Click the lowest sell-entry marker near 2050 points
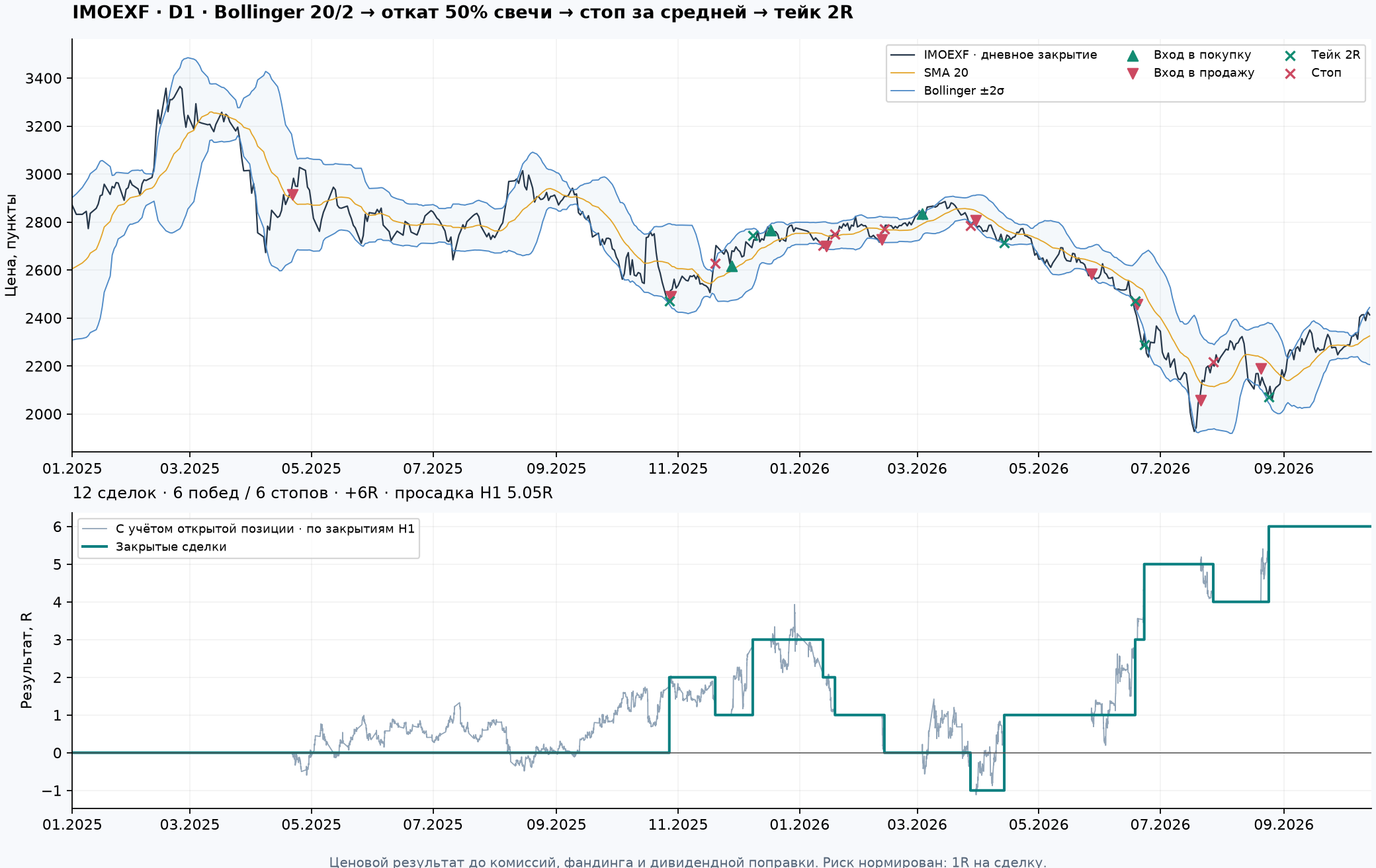This screenshot has height=868, width=1376. (x=1201, y=400)
